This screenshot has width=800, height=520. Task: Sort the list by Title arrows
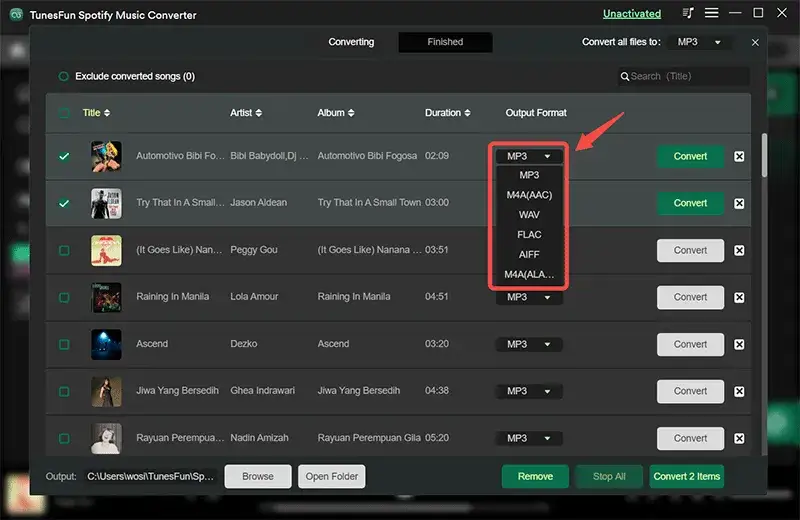(107, 113)
